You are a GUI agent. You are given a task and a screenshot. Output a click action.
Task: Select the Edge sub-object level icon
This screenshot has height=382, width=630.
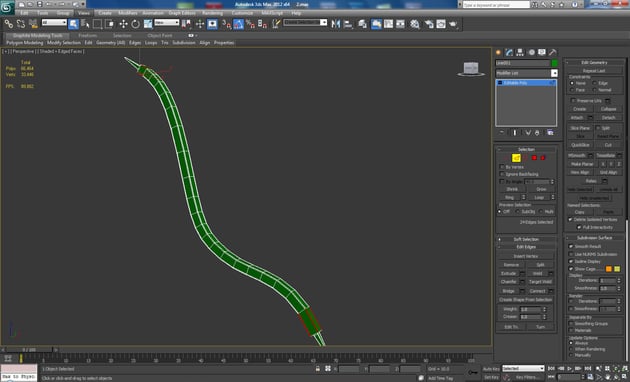(516, 158)
